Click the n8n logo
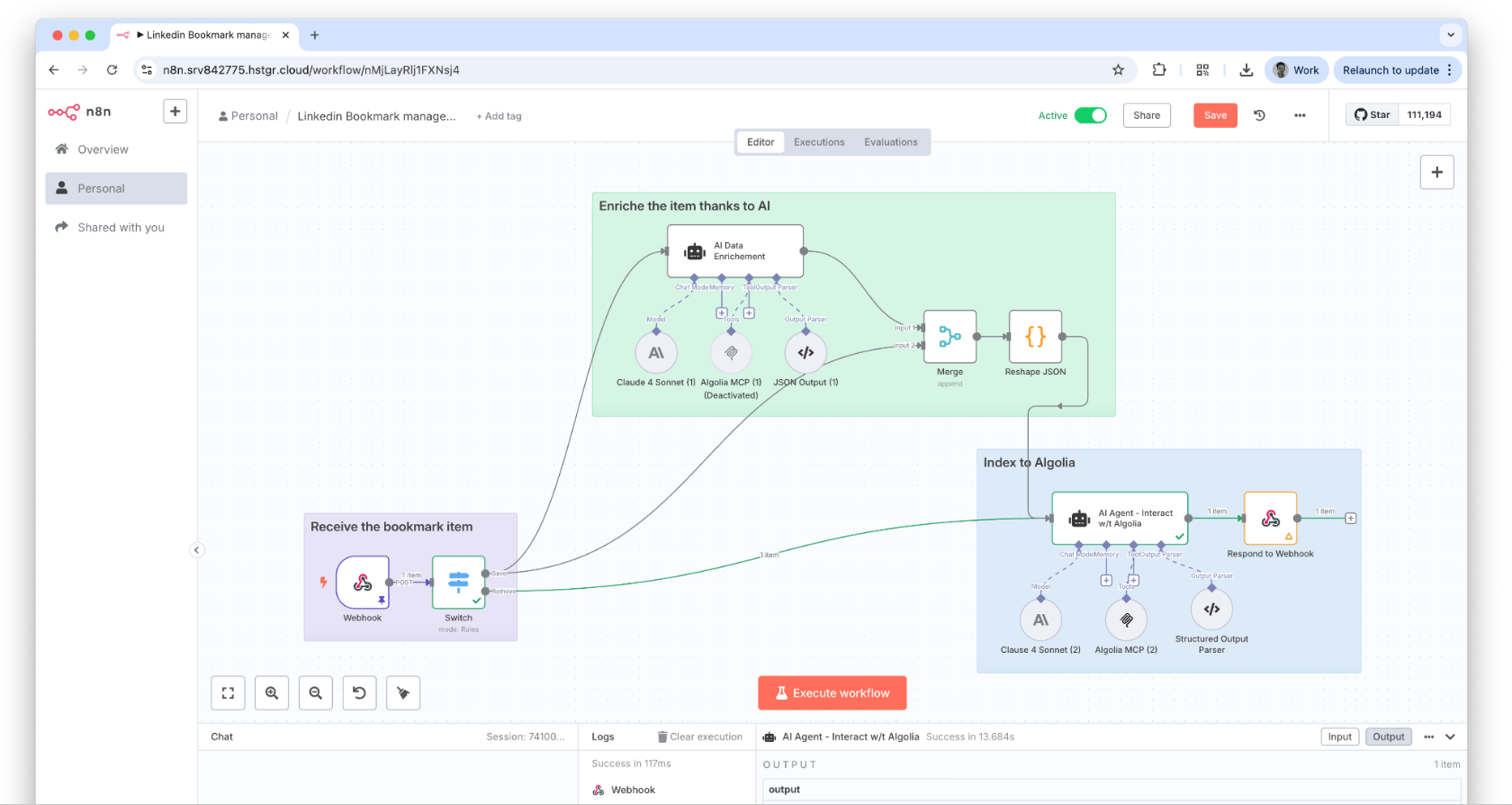 point(80,112)
